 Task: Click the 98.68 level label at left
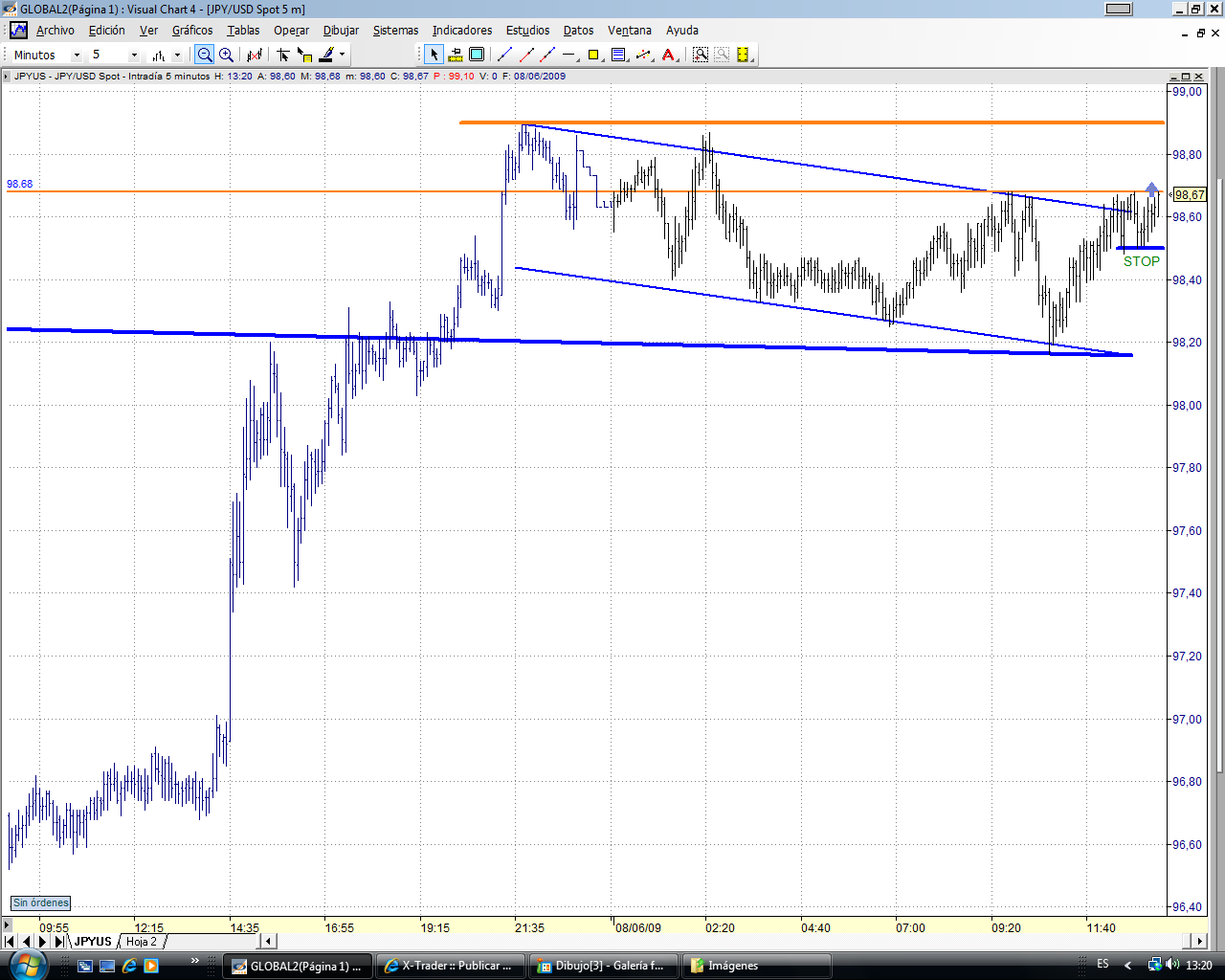(x=19, y=184)
